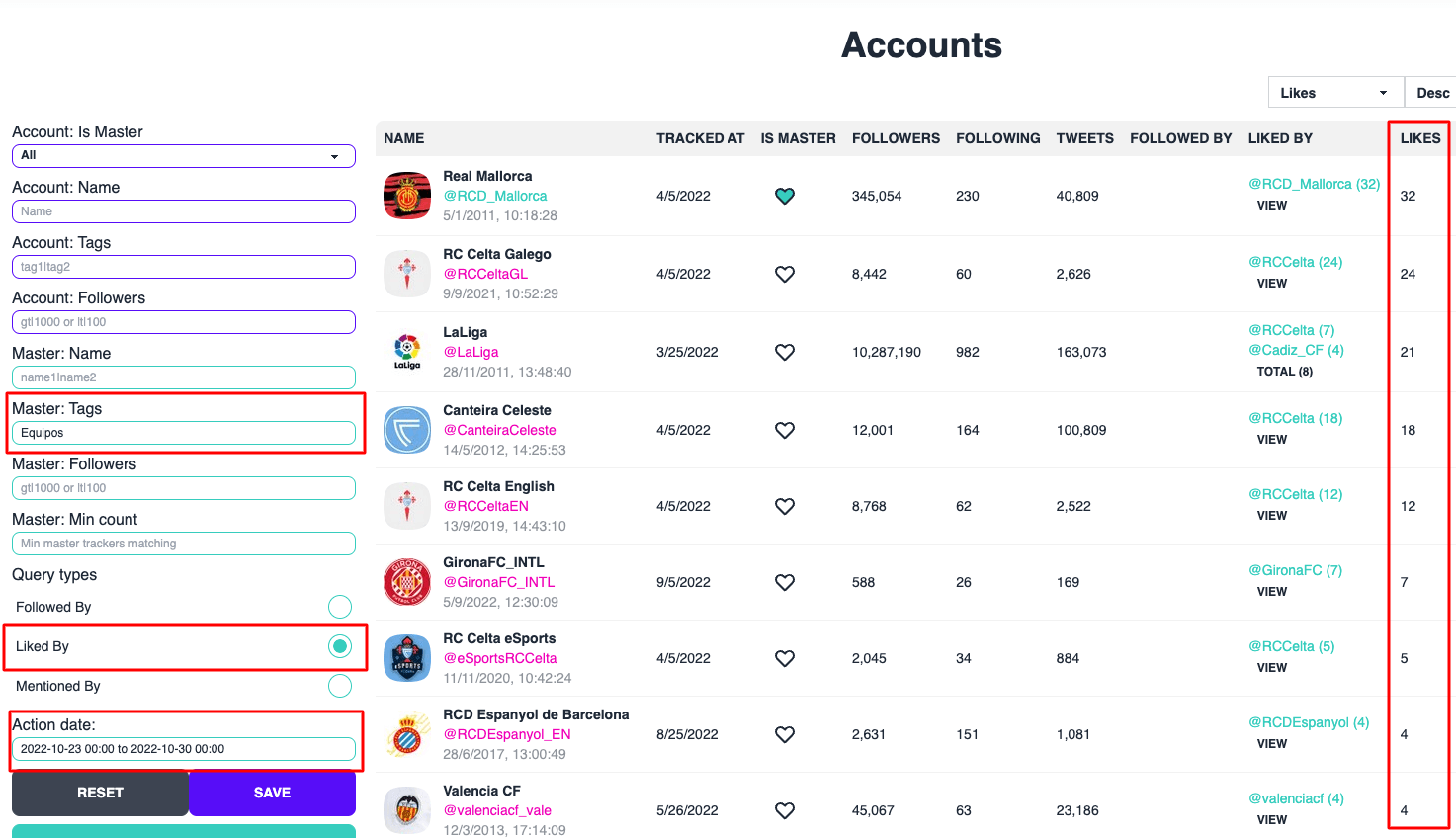Toggle the Mentioned By option
1456x838 pixels.
(339, 685)
